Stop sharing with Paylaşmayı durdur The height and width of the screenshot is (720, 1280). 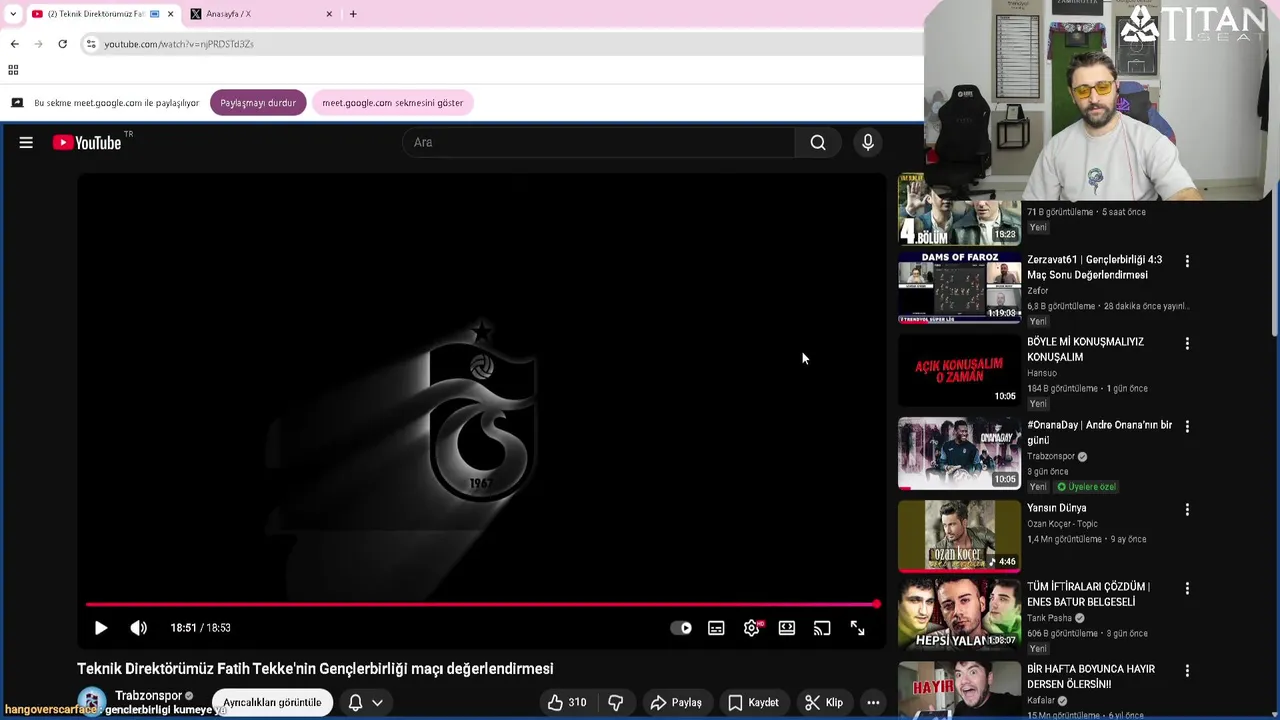point(258,103)
